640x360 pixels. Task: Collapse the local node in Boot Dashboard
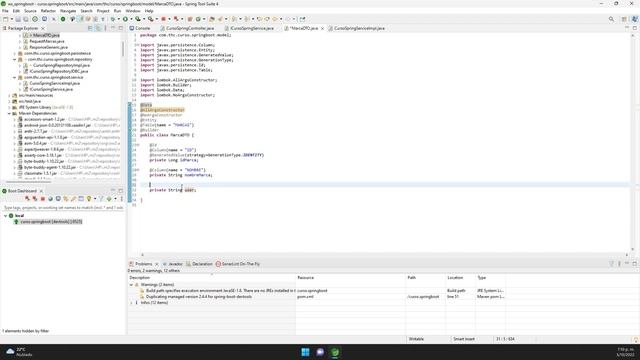[6, 216]
